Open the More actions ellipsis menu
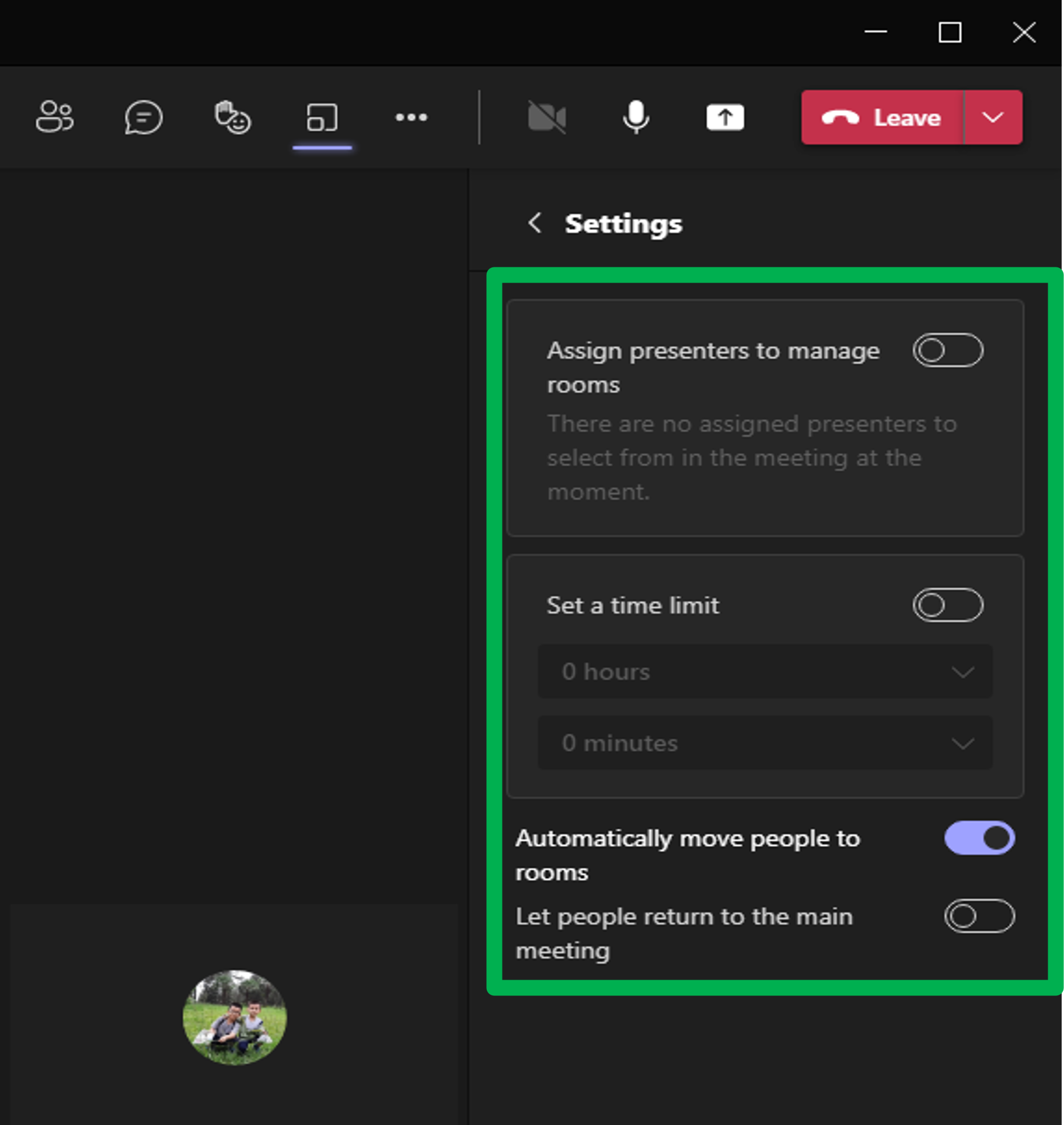This screenshot has width=1064, height=1125. (x=411, y=117)
